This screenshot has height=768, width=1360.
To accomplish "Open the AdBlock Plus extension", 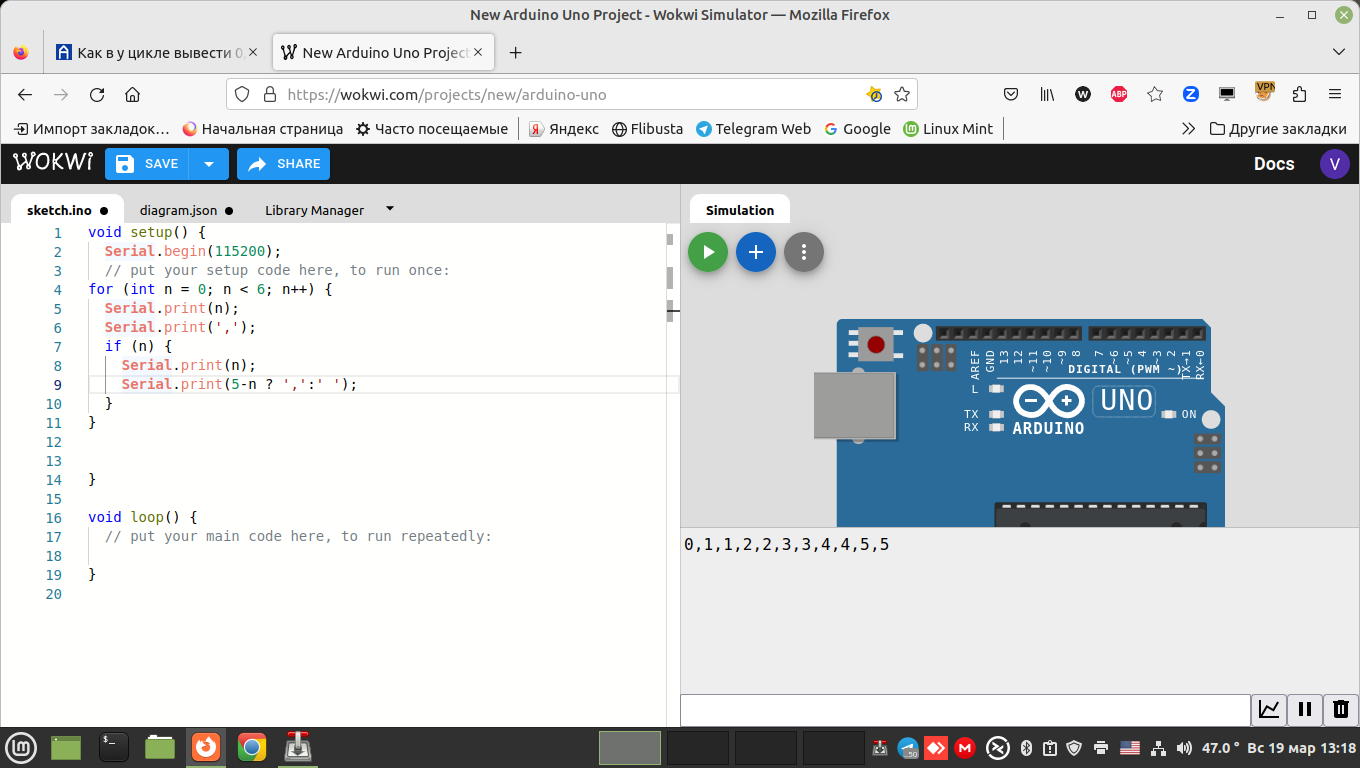I will click(x=1119, y=94).
